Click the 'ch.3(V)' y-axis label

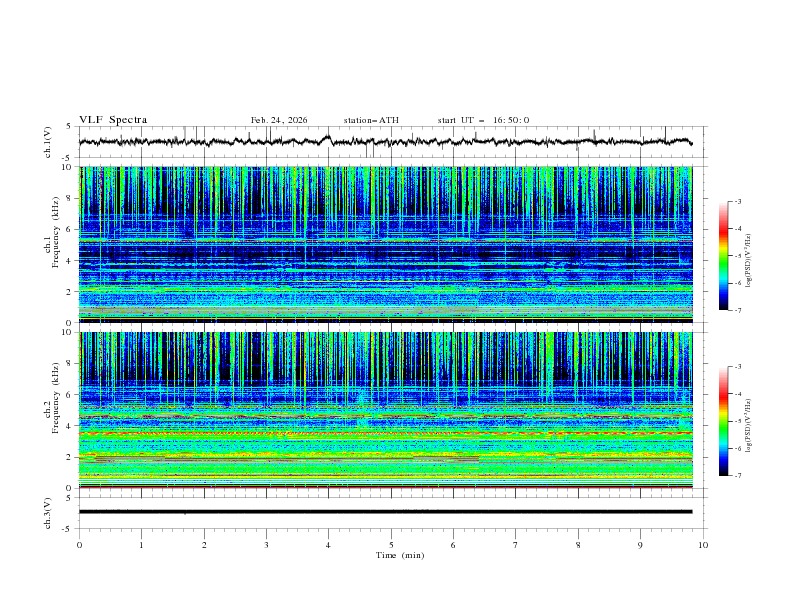pos(48,511)
